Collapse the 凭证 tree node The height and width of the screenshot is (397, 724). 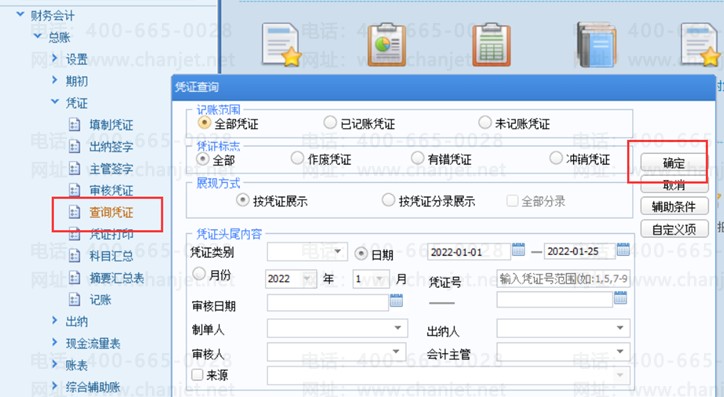pos(55,102)
